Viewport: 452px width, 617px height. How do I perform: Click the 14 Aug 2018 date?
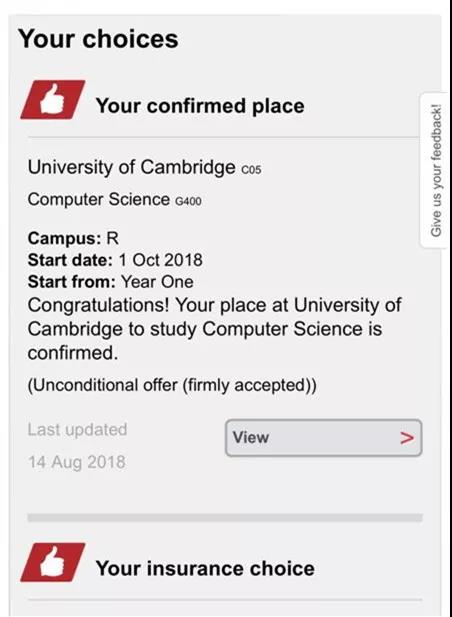[x=77, y=462]
